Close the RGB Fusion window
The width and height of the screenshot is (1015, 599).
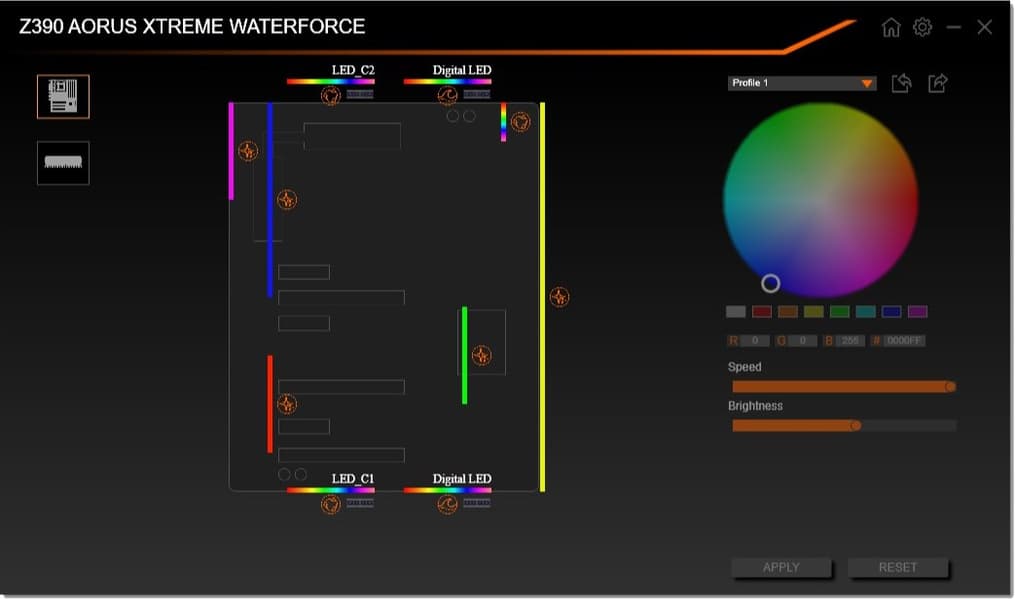point(985,27)
